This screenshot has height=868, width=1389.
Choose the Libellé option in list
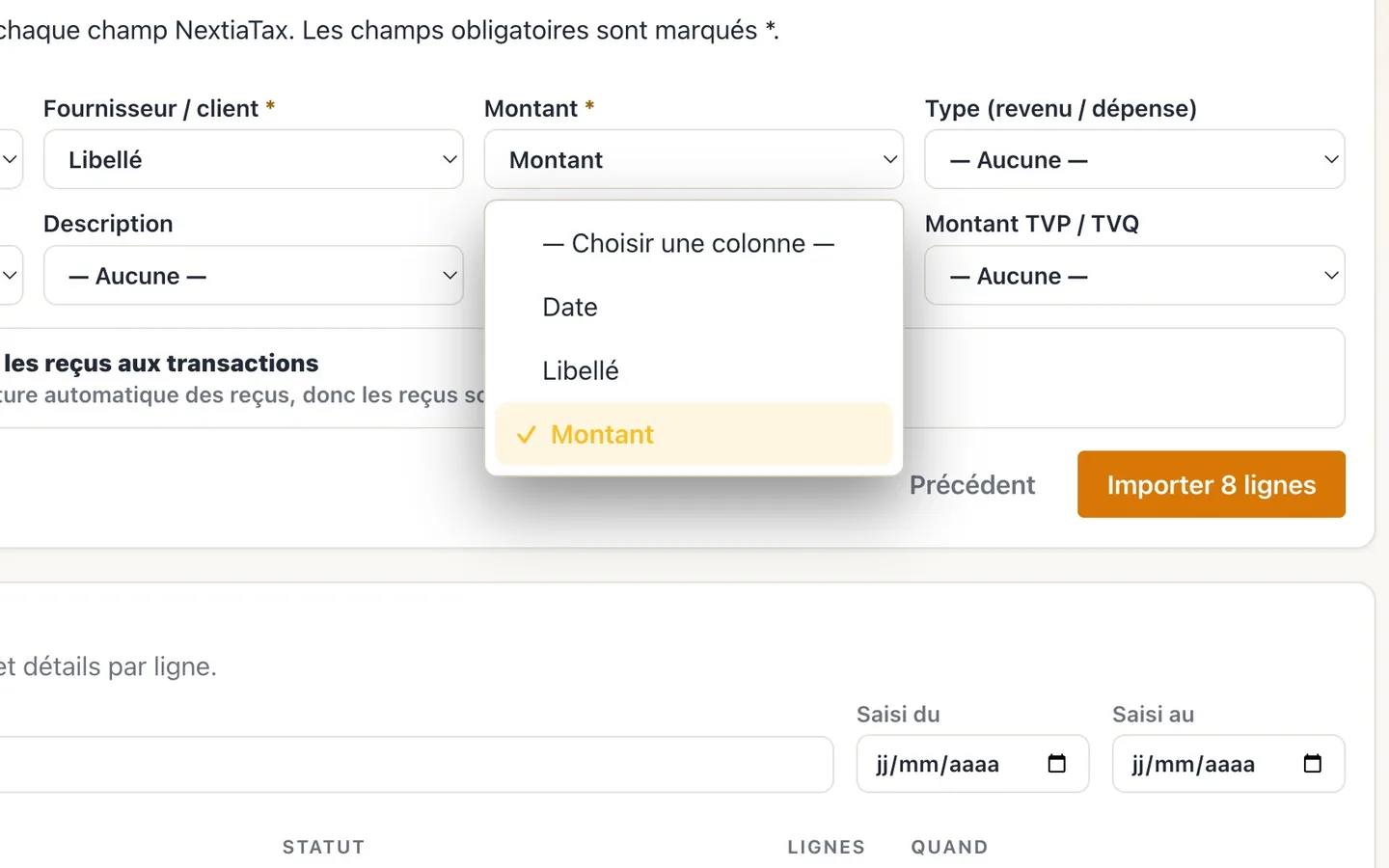click(694, 370)
